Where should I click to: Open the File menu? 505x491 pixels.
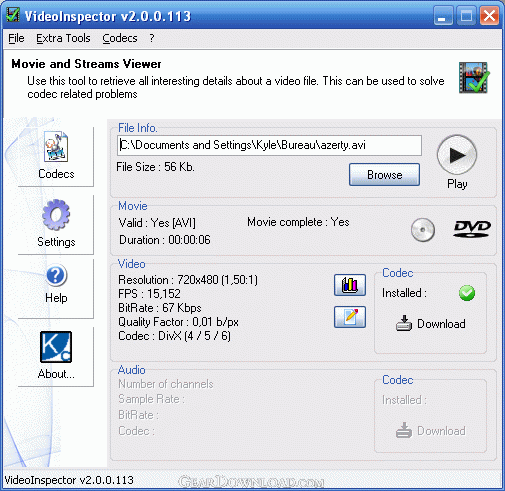(16, 38)
